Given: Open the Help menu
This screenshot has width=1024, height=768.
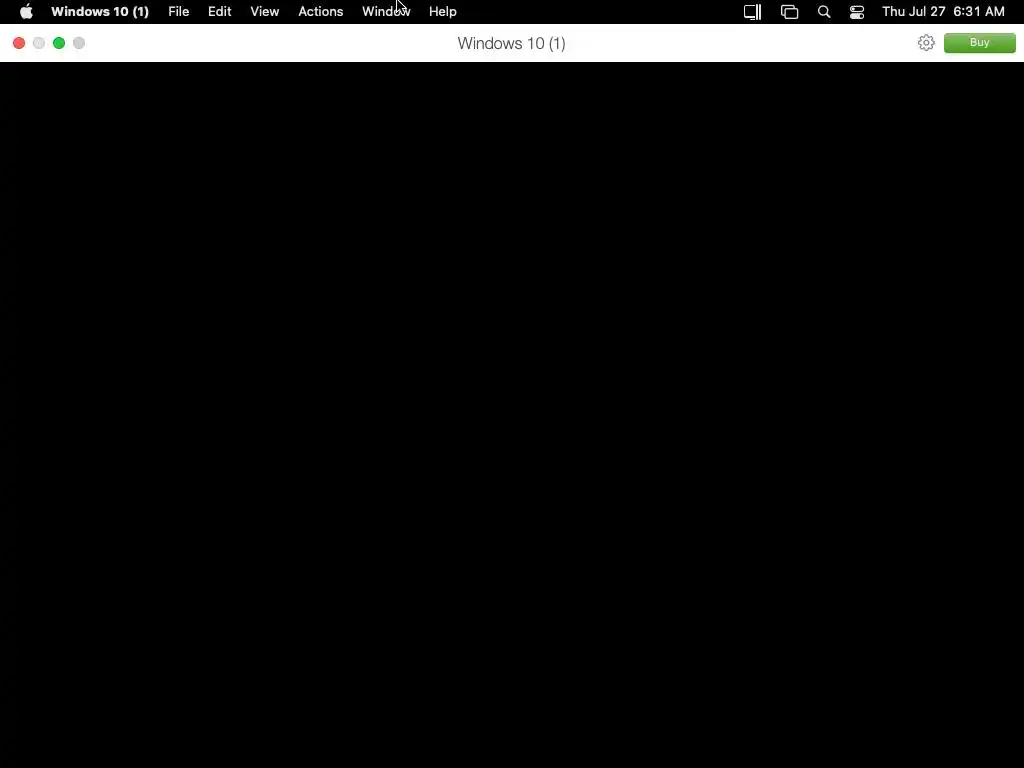Looking at the screenshot, I should tap(443, 12).
